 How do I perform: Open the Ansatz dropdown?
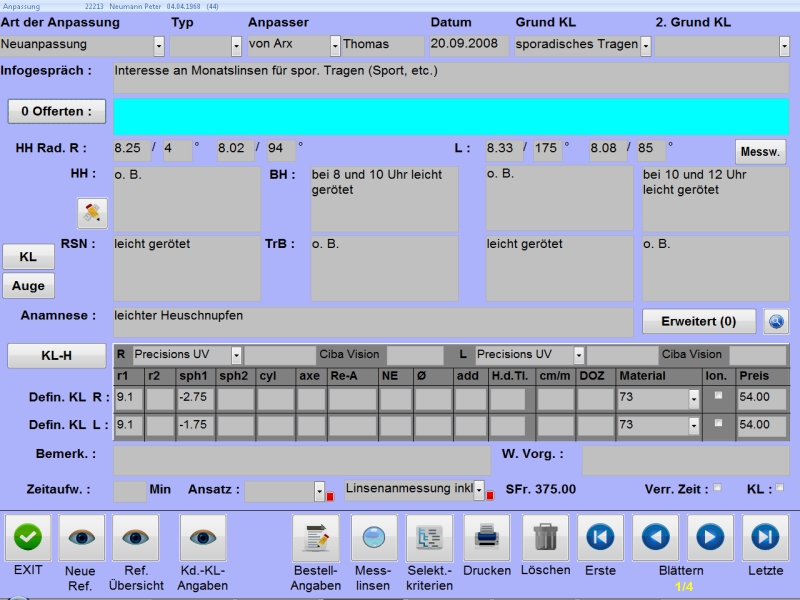[319, 491]
